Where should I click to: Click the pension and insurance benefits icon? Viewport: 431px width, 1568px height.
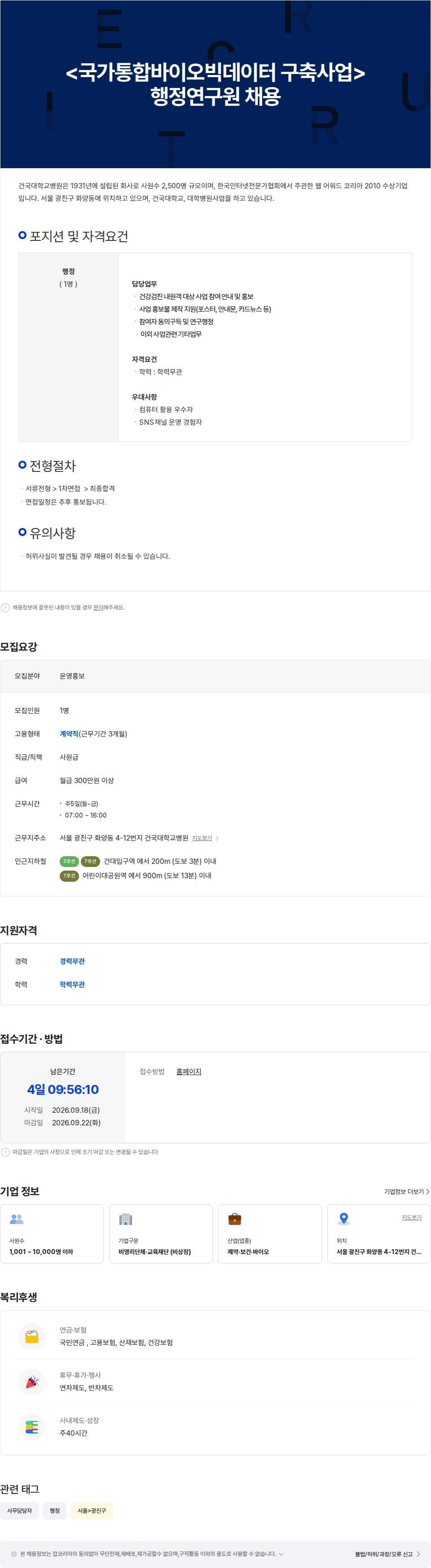point(32,1336)
